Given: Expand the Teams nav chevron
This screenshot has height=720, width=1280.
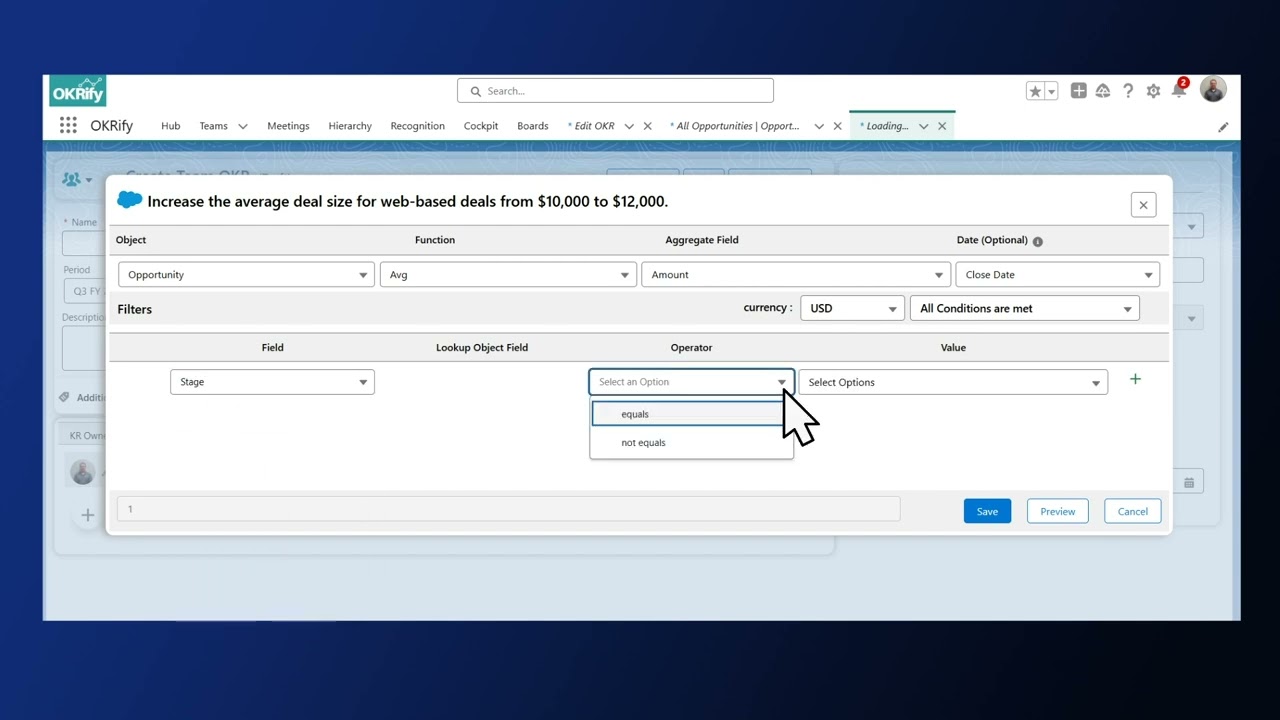Looking at the screenshot, I should point(242,126).
